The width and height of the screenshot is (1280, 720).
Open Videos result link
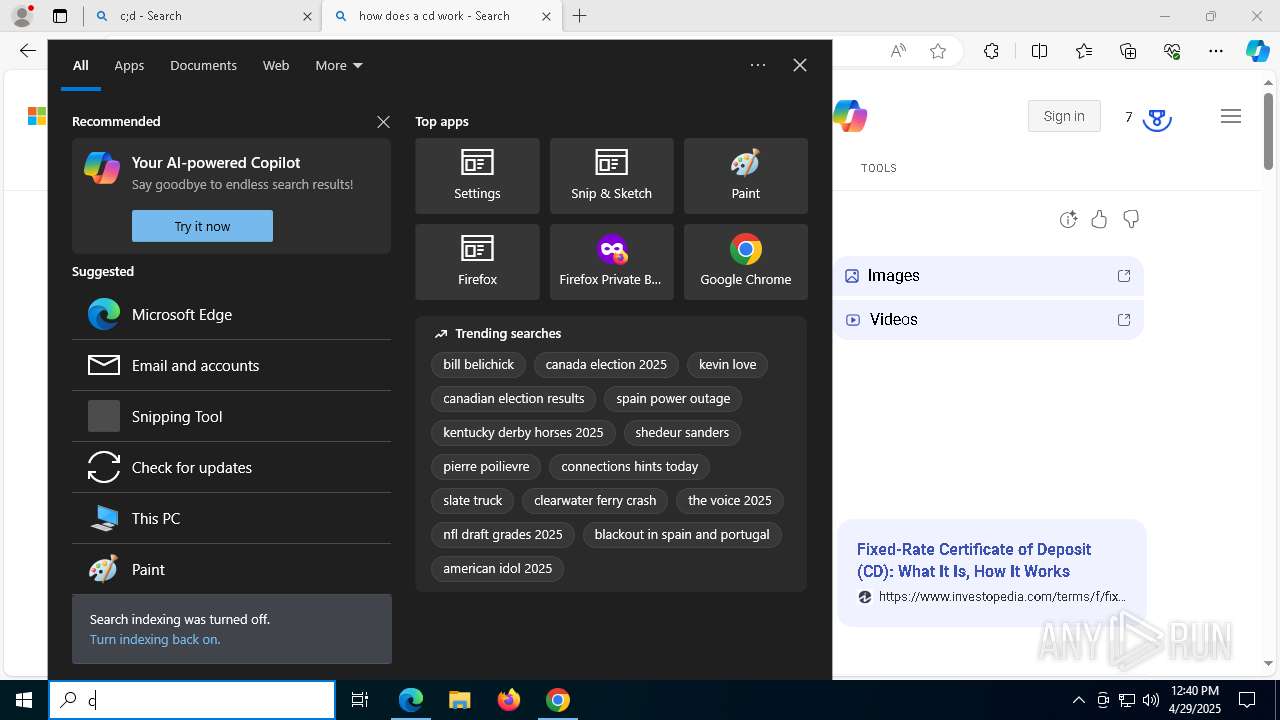pyautogui.click(x=990, y=320)
